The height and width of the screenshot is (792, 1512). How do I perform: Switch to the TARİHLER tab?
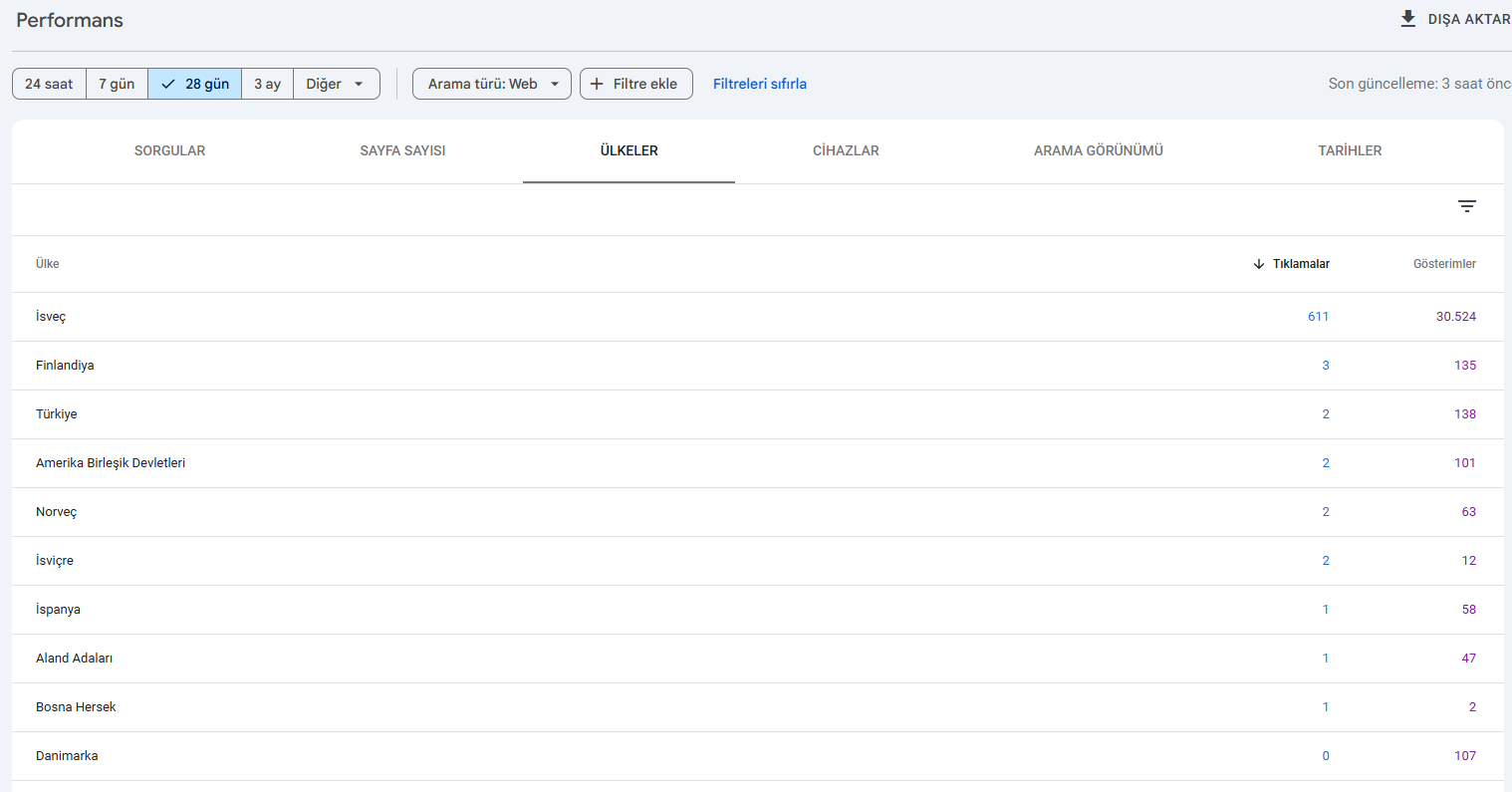click(x=1350, y=150)
